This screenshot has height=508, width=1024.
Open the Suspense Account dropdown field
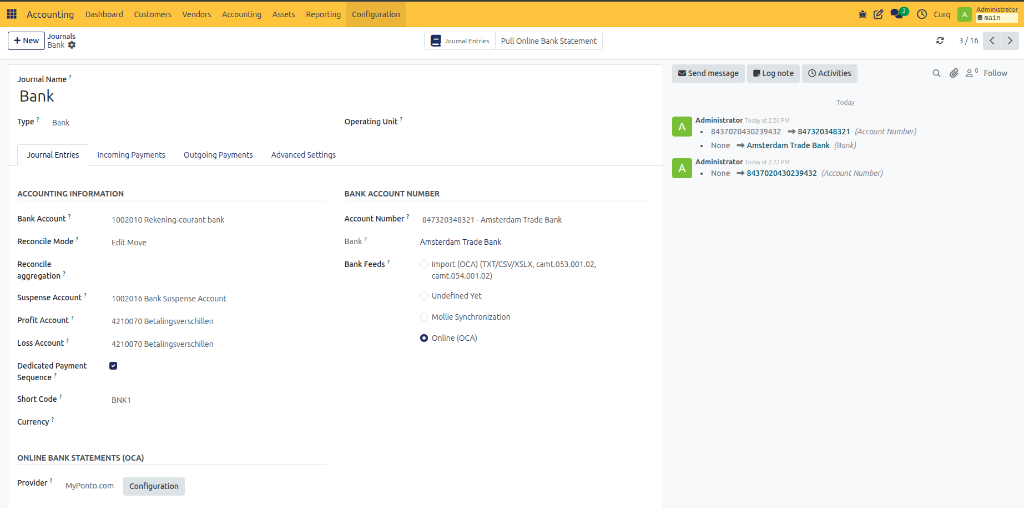(x=217, y=298)
